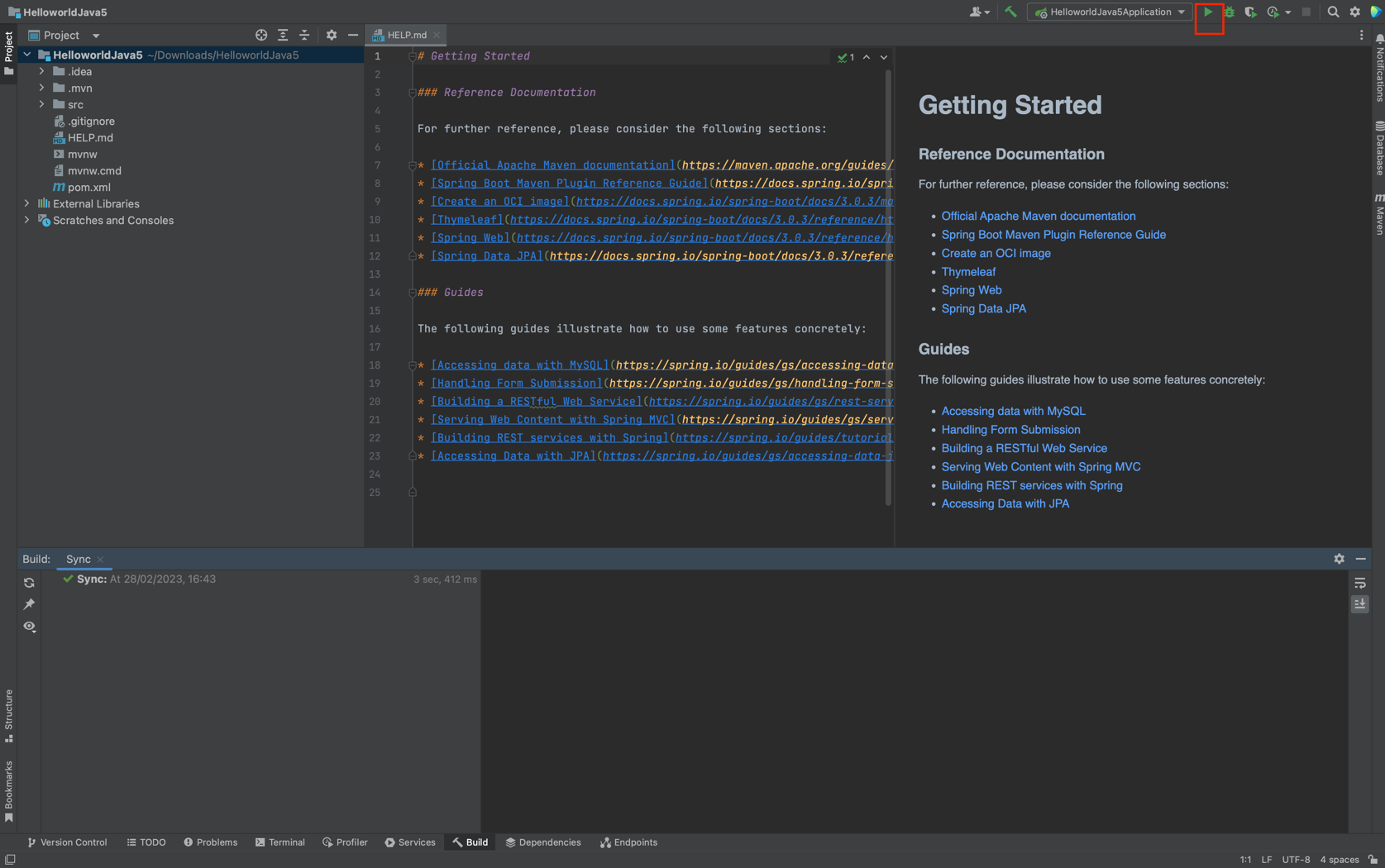Build project with hammer icon

click(x=1010, y=12)
